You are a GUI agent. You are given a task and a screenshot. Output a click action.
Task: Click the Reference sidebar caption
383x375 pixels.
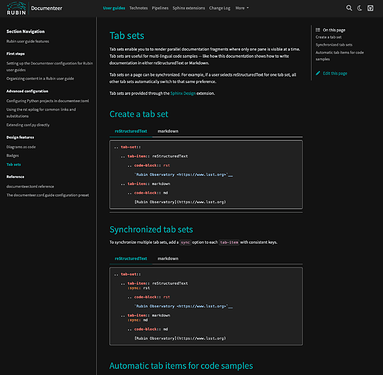15,177
